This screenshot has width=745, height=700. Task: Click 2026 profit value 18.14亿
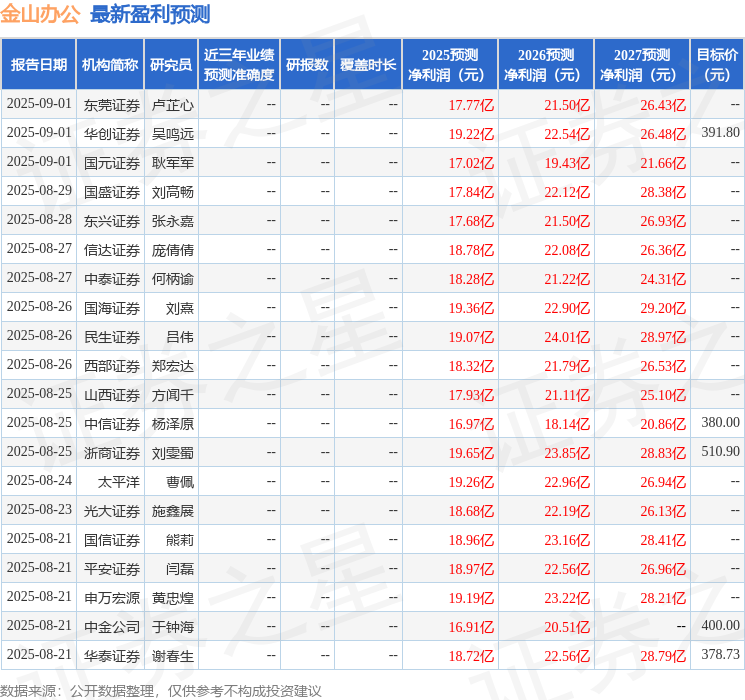(x=567, y=424)
